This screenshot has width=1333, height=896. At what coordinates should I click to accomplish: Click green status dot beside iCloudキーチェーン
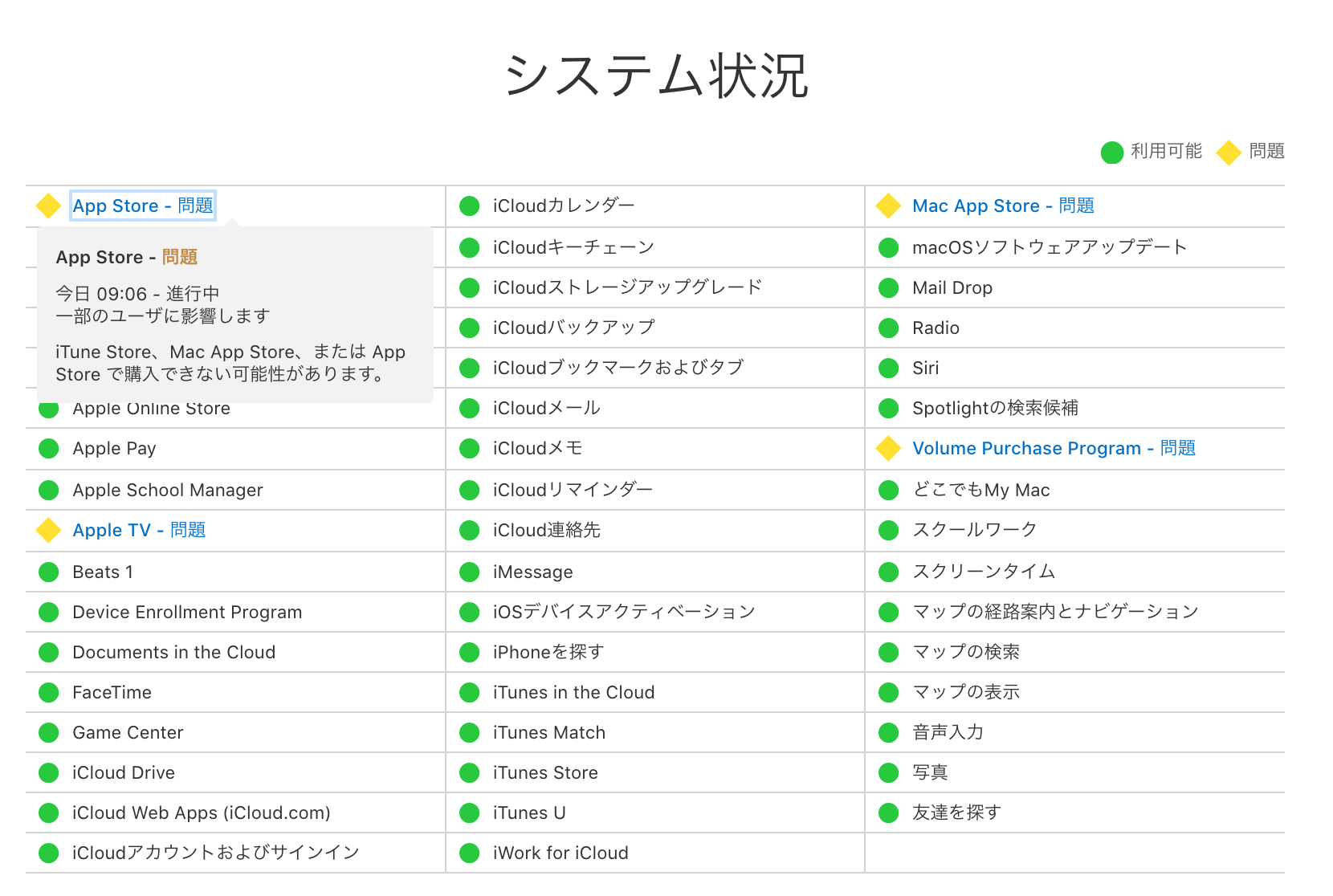click(470, 248)
